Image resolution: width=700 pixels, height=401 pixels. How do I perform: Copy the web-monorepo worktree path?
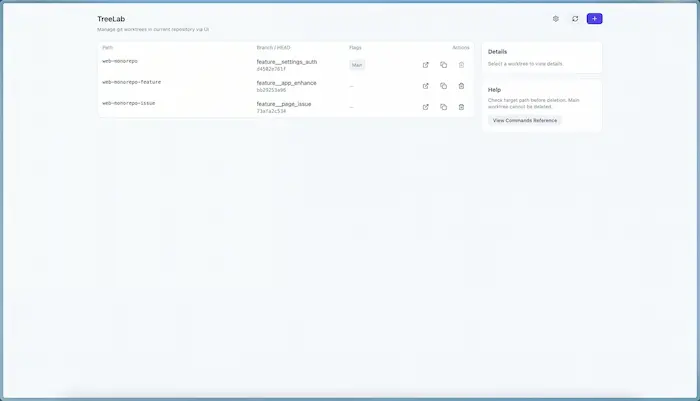point(444,65)
